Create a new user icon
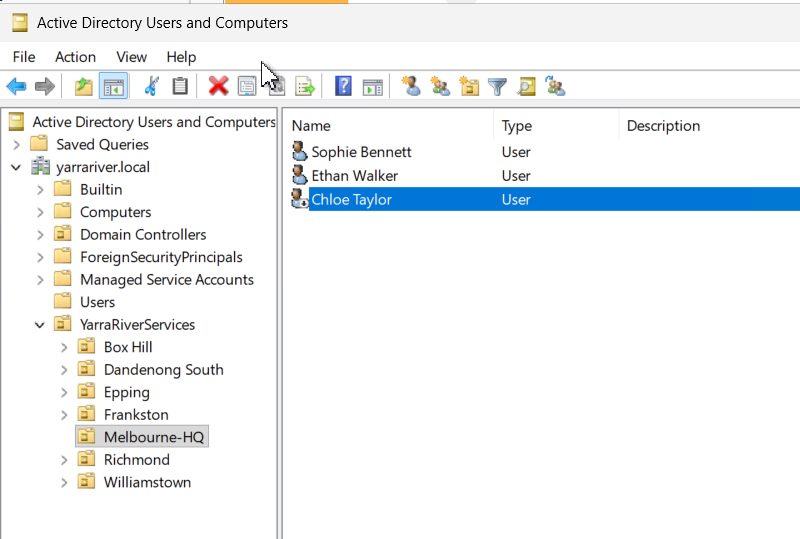 [x=411, y=86]
